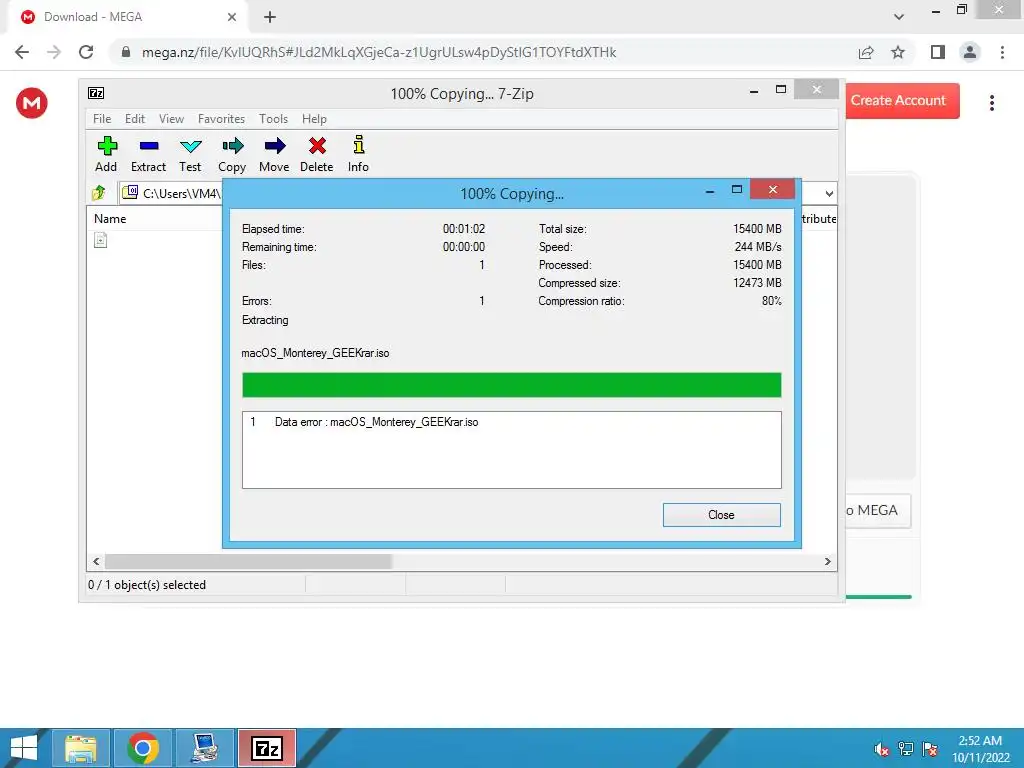This screenshot has height=768, width=1024.
Task: Click the Action Center flag tray icon
Action: pyautogui.click(x=930, y=748)
